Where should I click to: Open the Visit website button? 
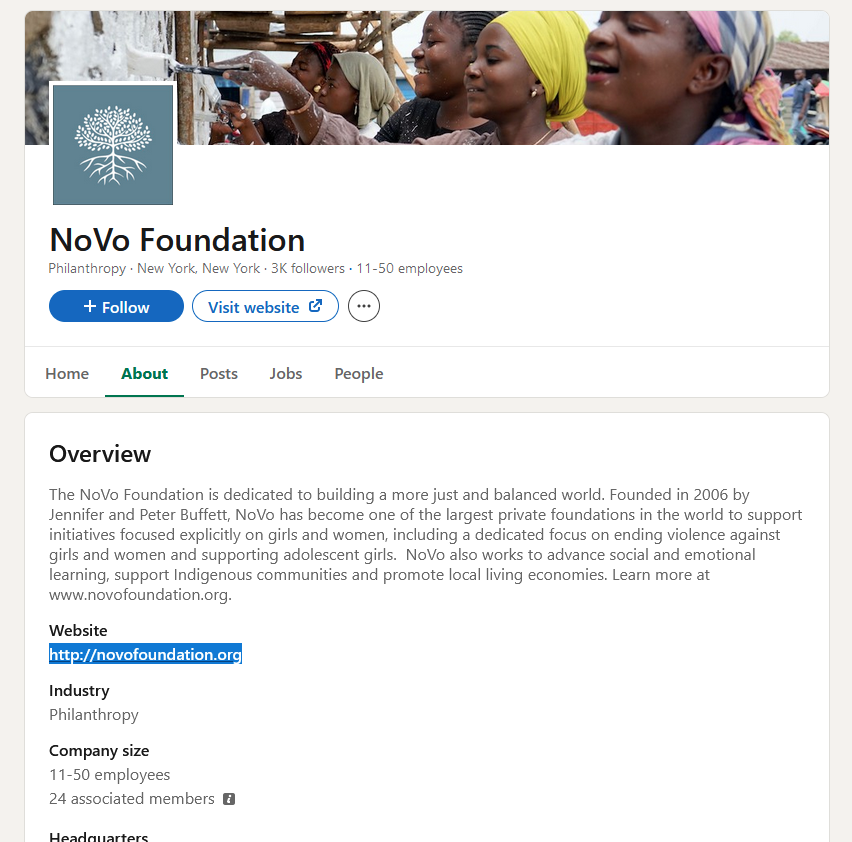[265, 306]
